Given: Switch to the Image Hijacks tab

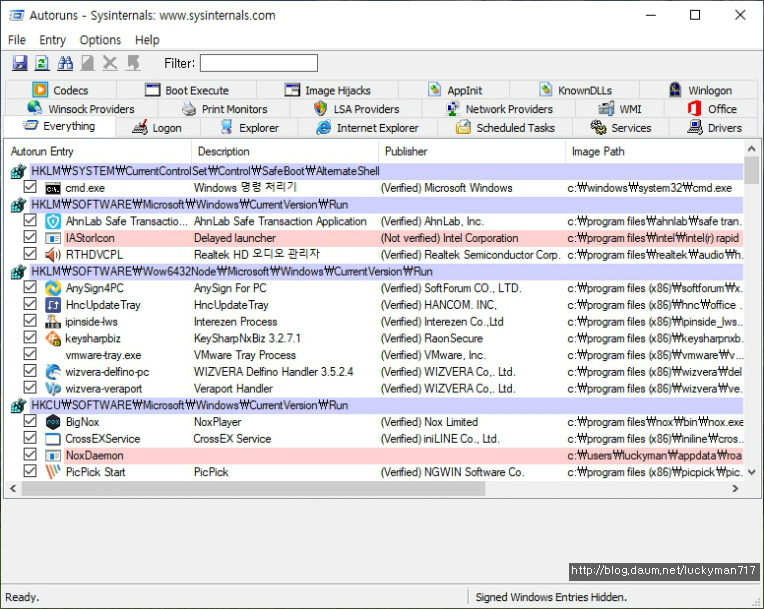Looking at the screenshot, I should (327, 91).
